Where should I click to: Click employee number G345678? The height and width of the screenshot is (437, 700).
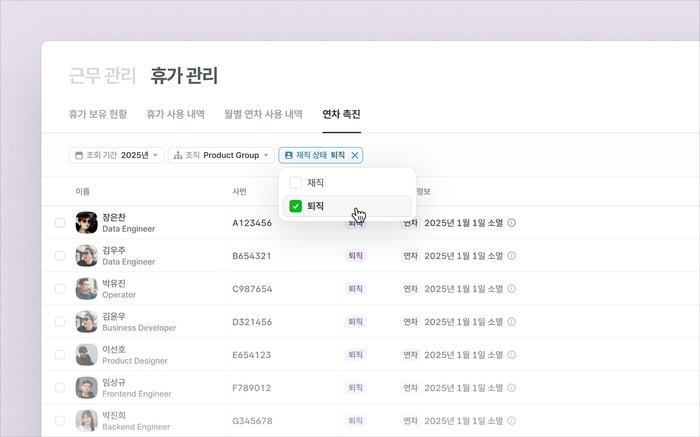[x=252, y=420]
